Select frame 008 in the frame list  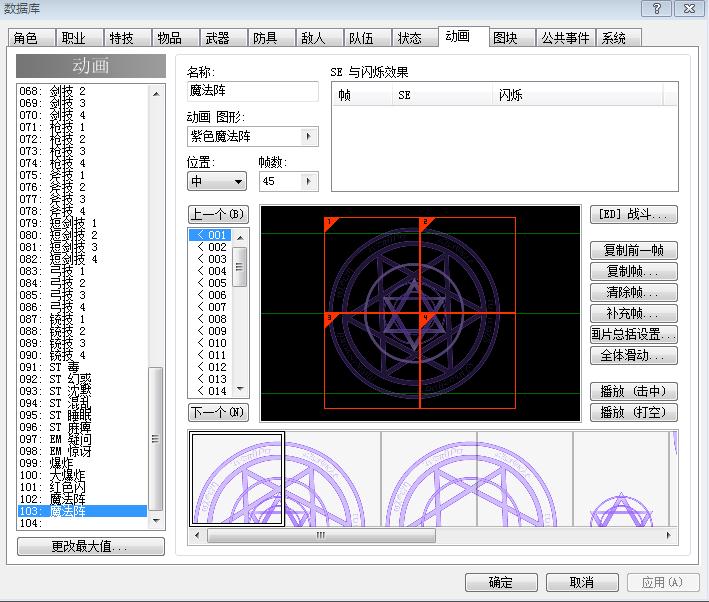(x=210, y=319)
